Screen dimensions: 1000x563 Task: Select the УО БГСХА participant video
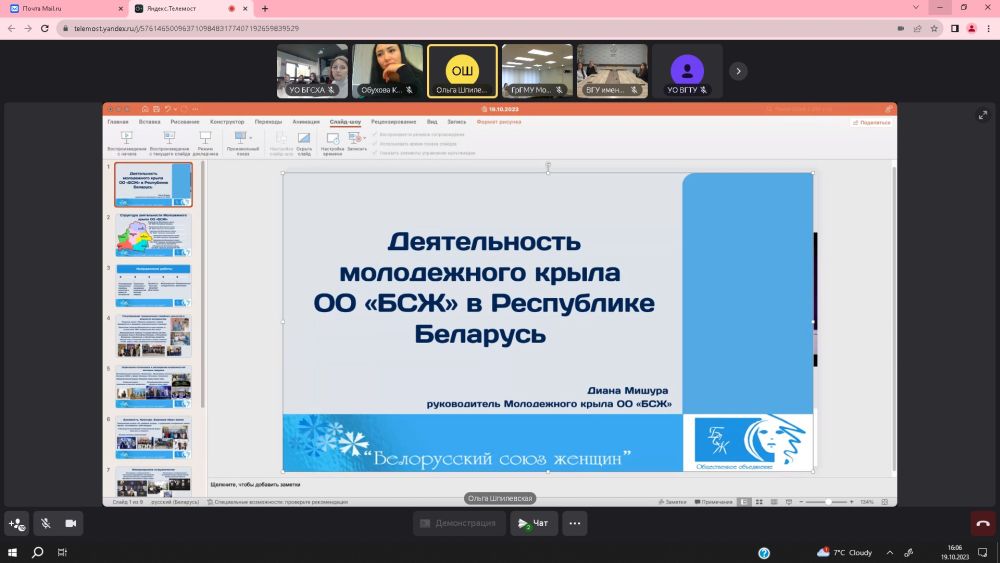click(x=312, y=71)
